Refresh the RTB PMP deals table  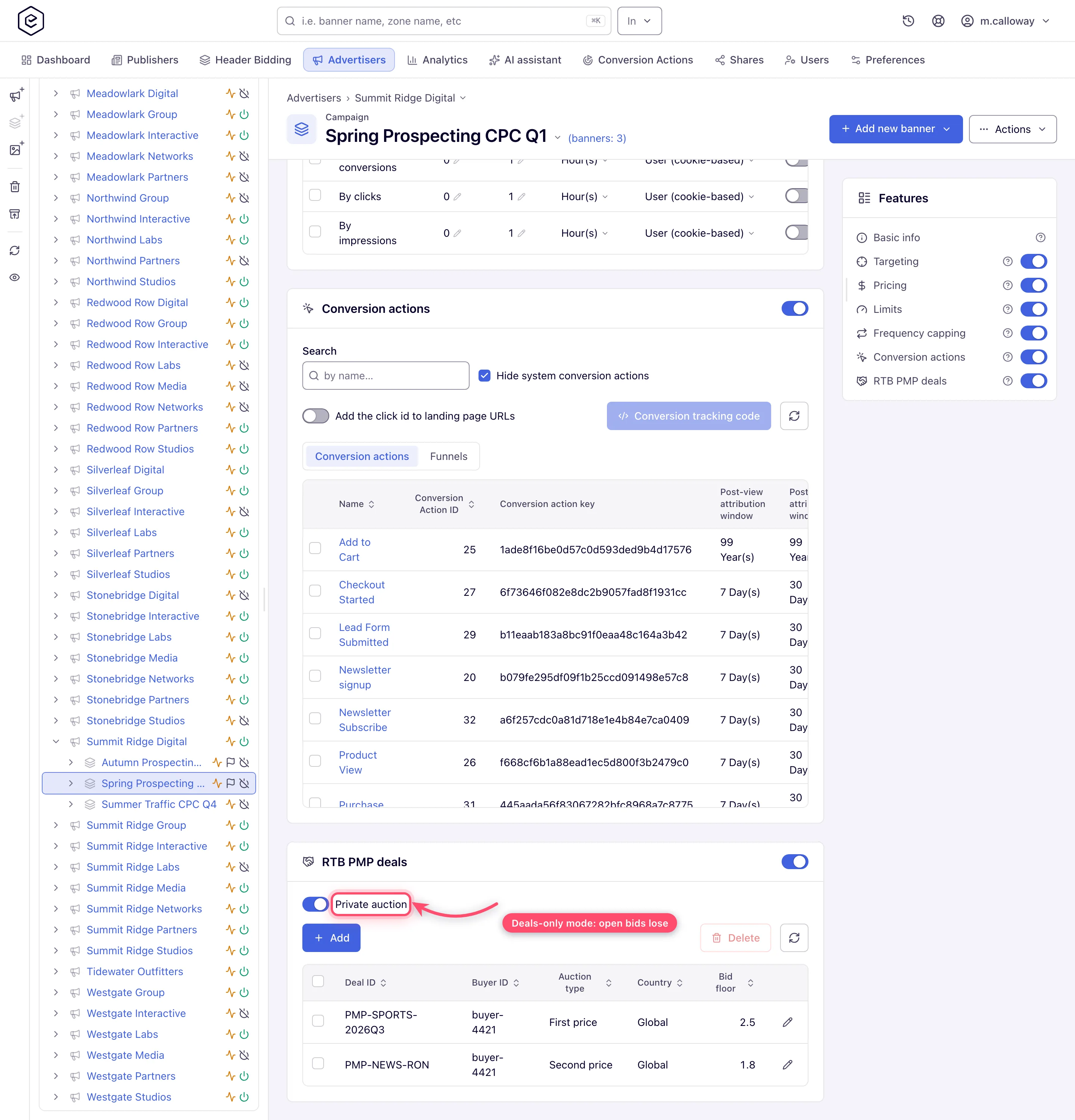tap(794, 938)
